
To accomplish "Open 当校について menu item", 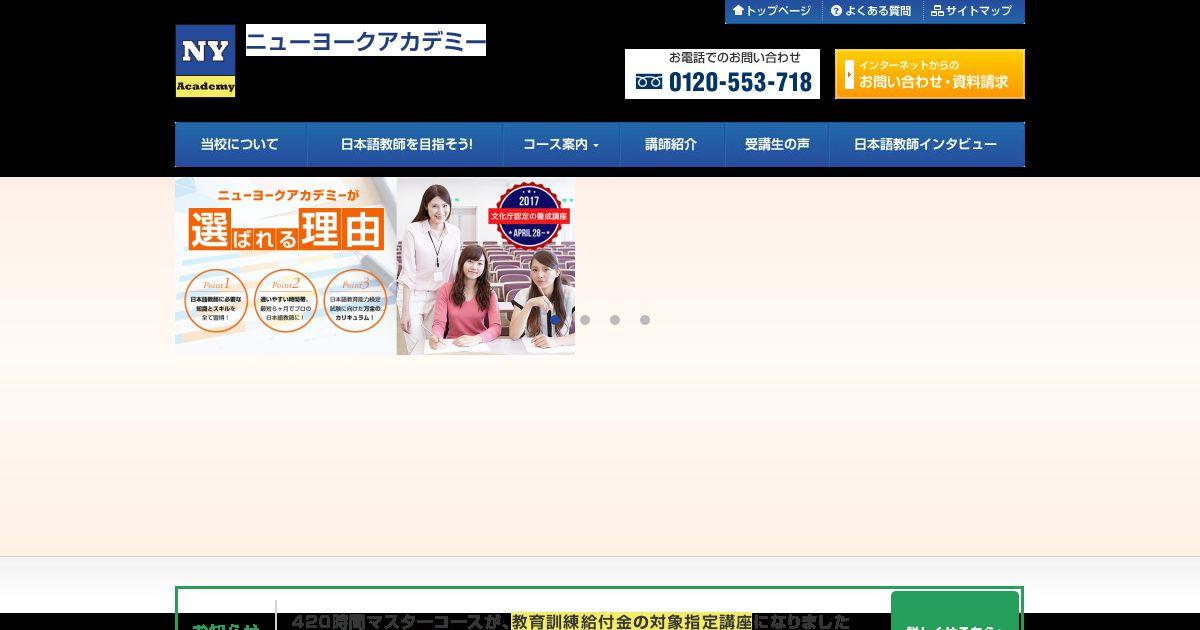I will point(240,144).
